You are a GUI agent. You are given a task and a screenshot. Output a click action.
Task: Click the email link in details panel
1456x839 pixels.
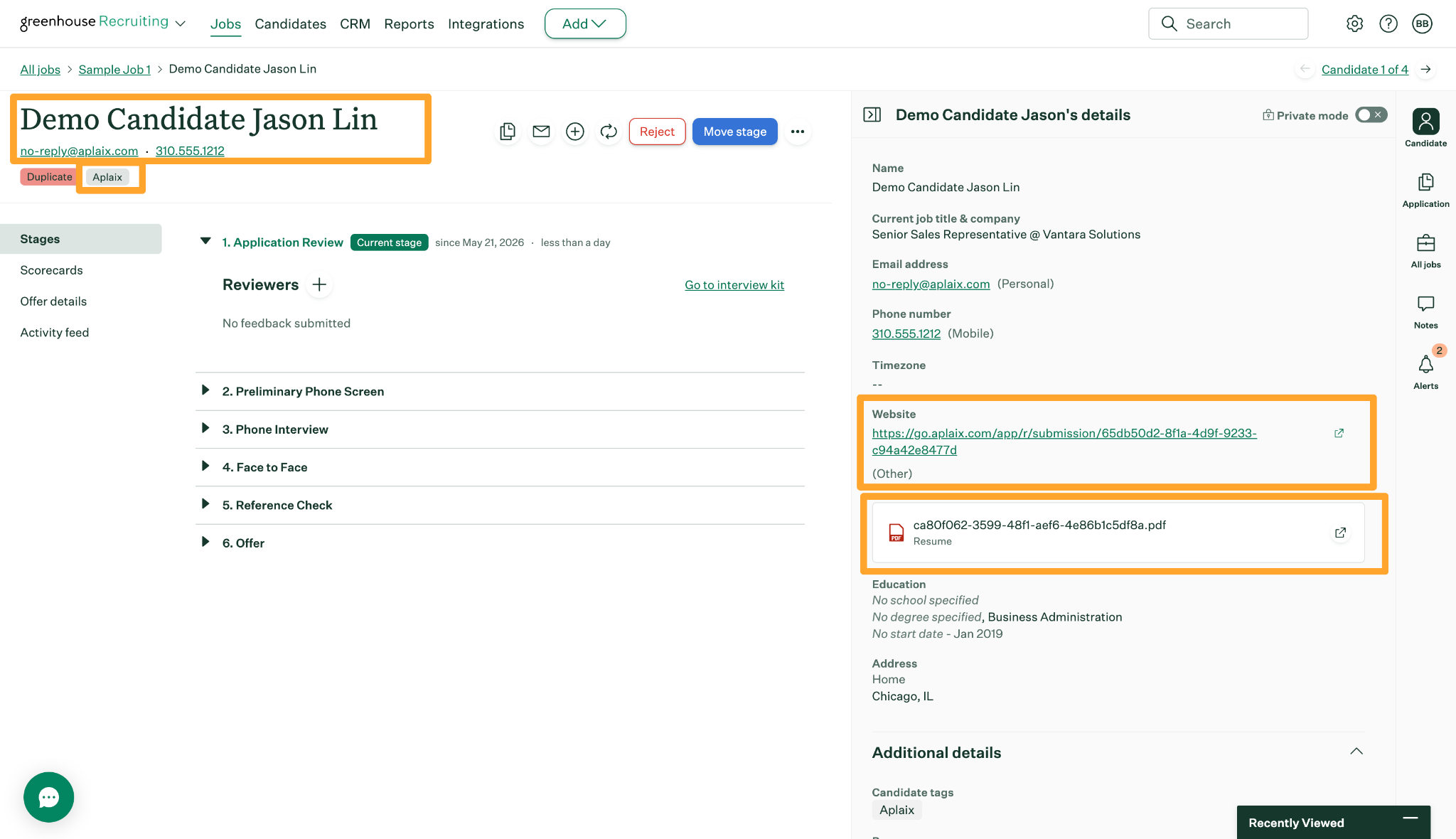(931, 284)
